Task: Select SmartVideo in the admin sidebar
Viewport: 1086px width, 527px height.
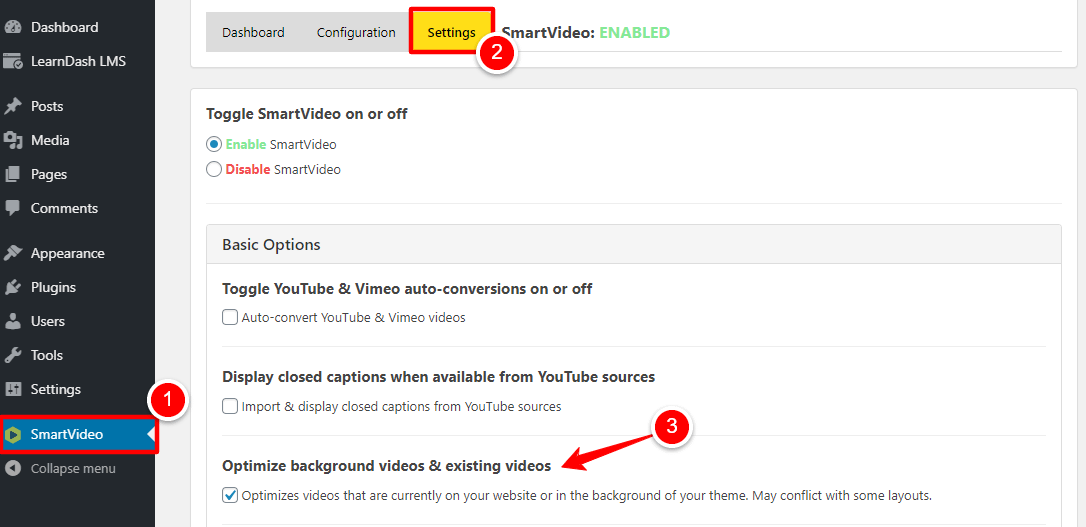Action: [78, 435]
